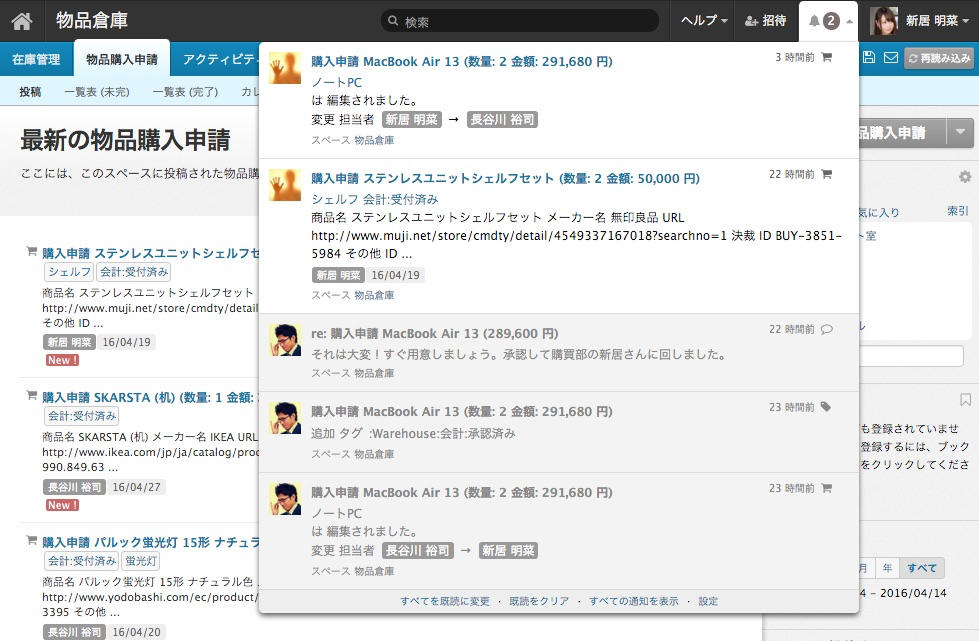979x641 pixels.
Task: Click tag icon on the tag-added notification
Action: 826,407
